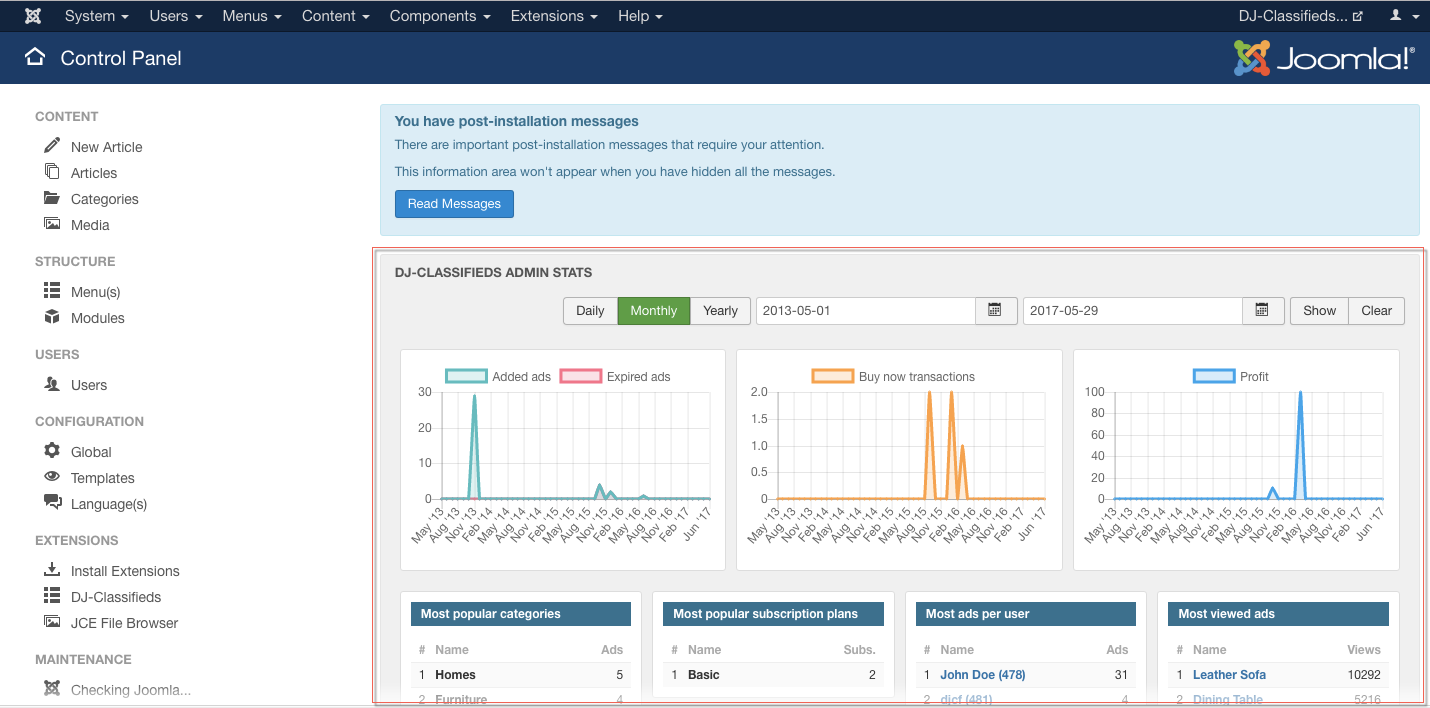This screenshot has width=1430, height=708.
Task: Click the Read Messages button
Action: pyautogui.click(x=454, y=203)
